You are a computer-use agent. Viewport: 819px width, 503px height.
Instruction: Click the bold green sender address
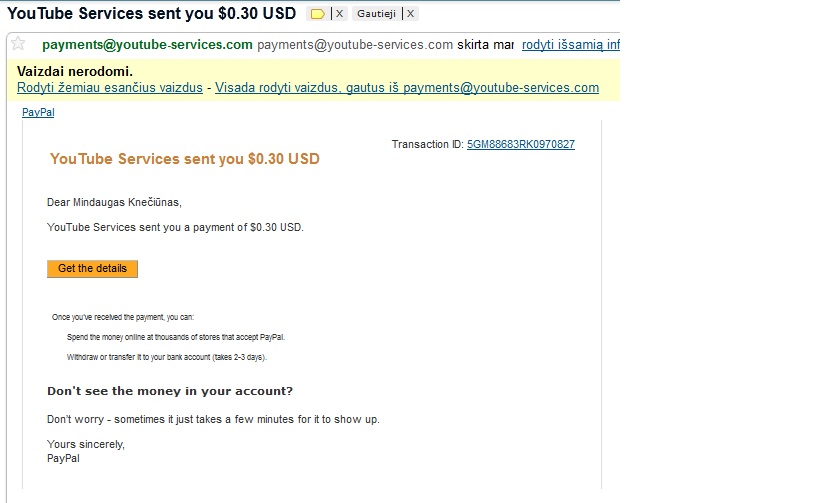pyautogui.click(x=147, y=45)
